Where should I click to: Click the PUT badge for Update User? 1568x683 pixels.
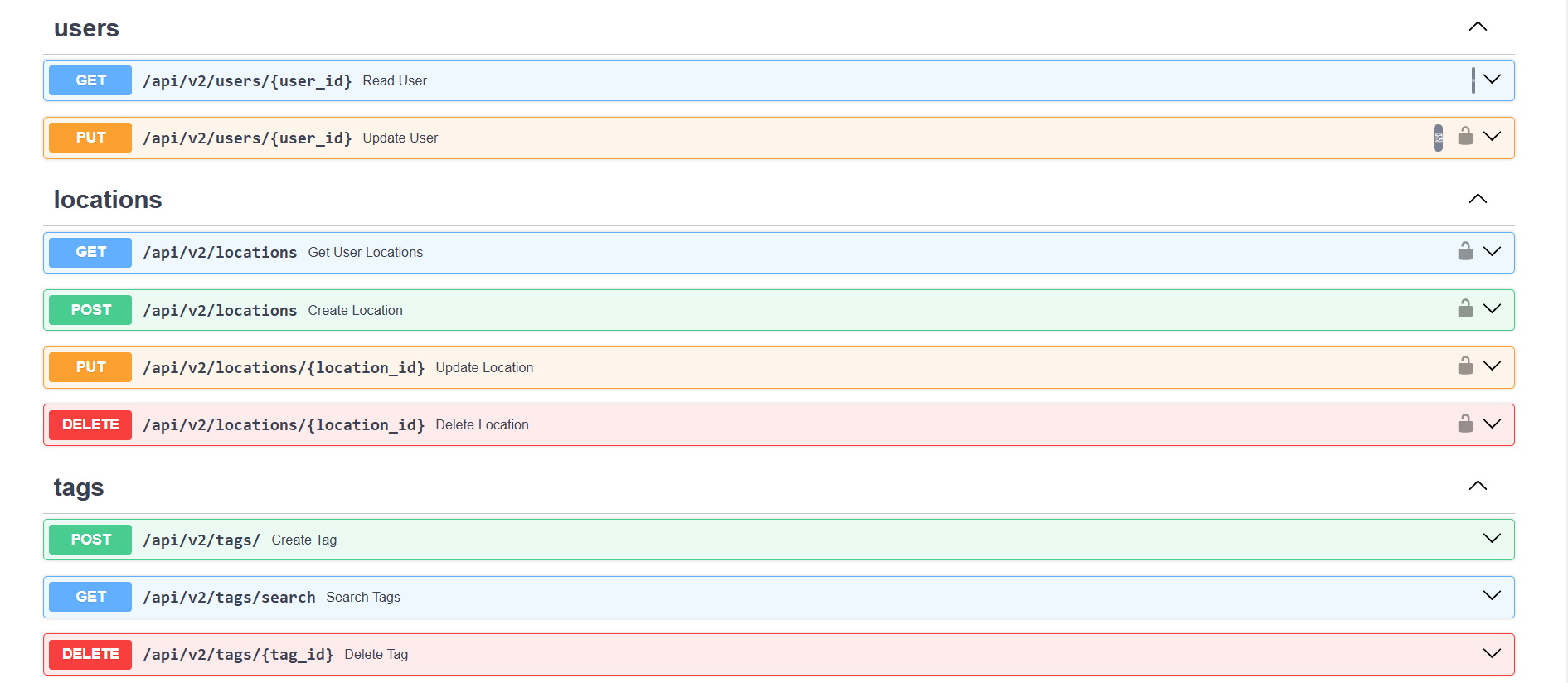point(90,138)
